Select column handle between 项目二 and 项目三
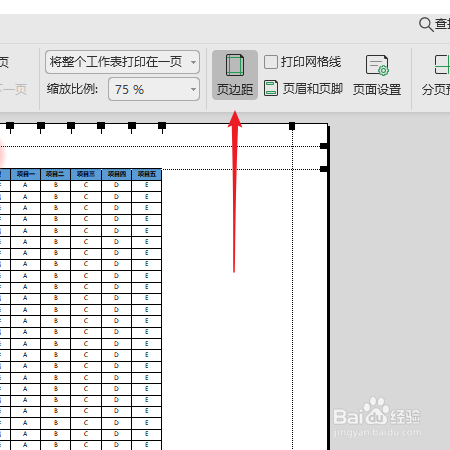 (x=71, y=126)
